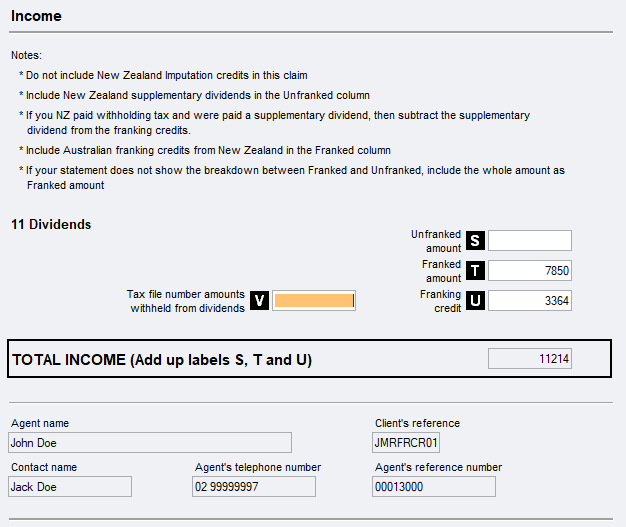Click the Tax file number amounts withheld label
The width and height of the screenshot is (626, 527).
[186, 301]
